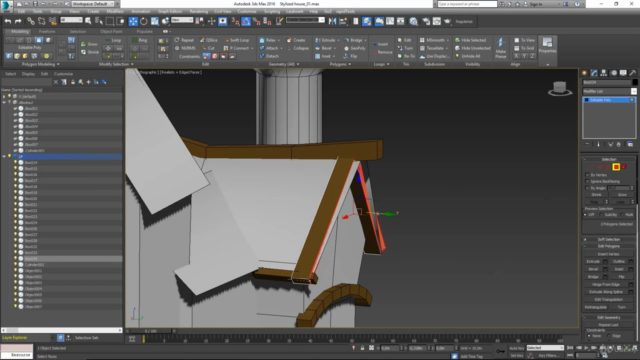Toggle the visibility eye of Cylinder001

coord(16,150)
